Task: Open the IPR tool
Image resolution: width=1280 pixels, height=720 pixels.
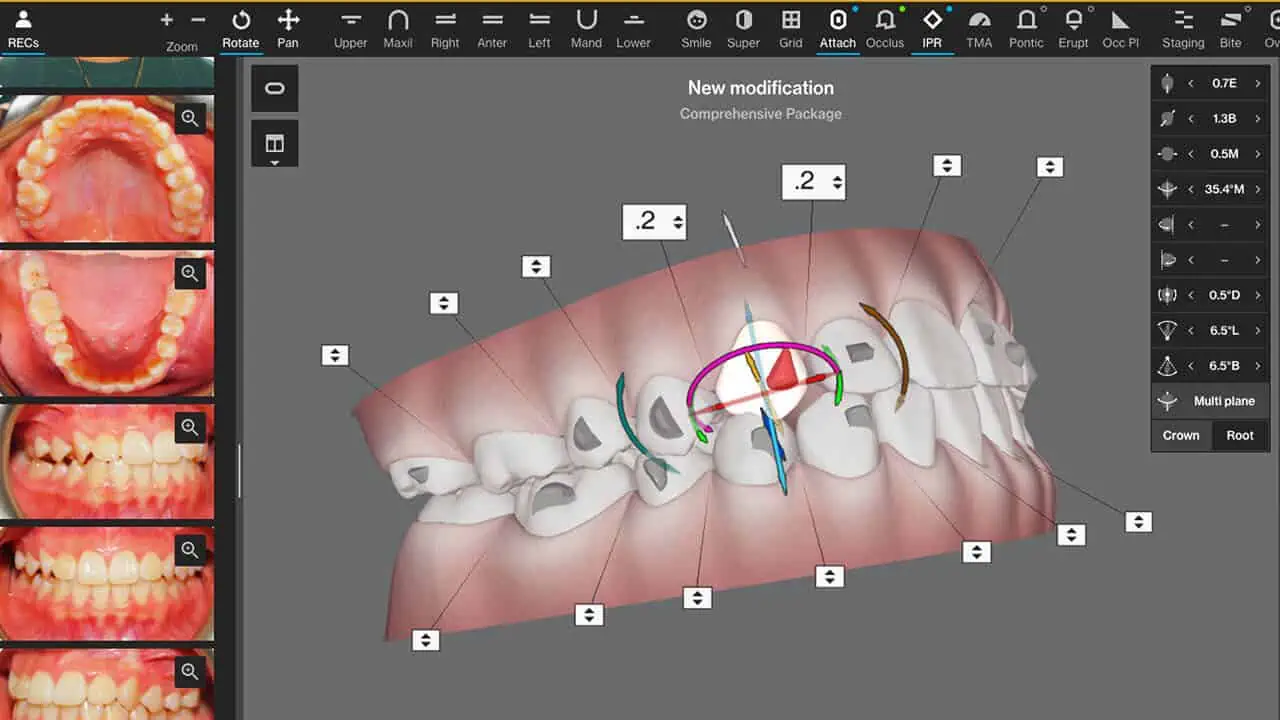Action: [932, 25]
